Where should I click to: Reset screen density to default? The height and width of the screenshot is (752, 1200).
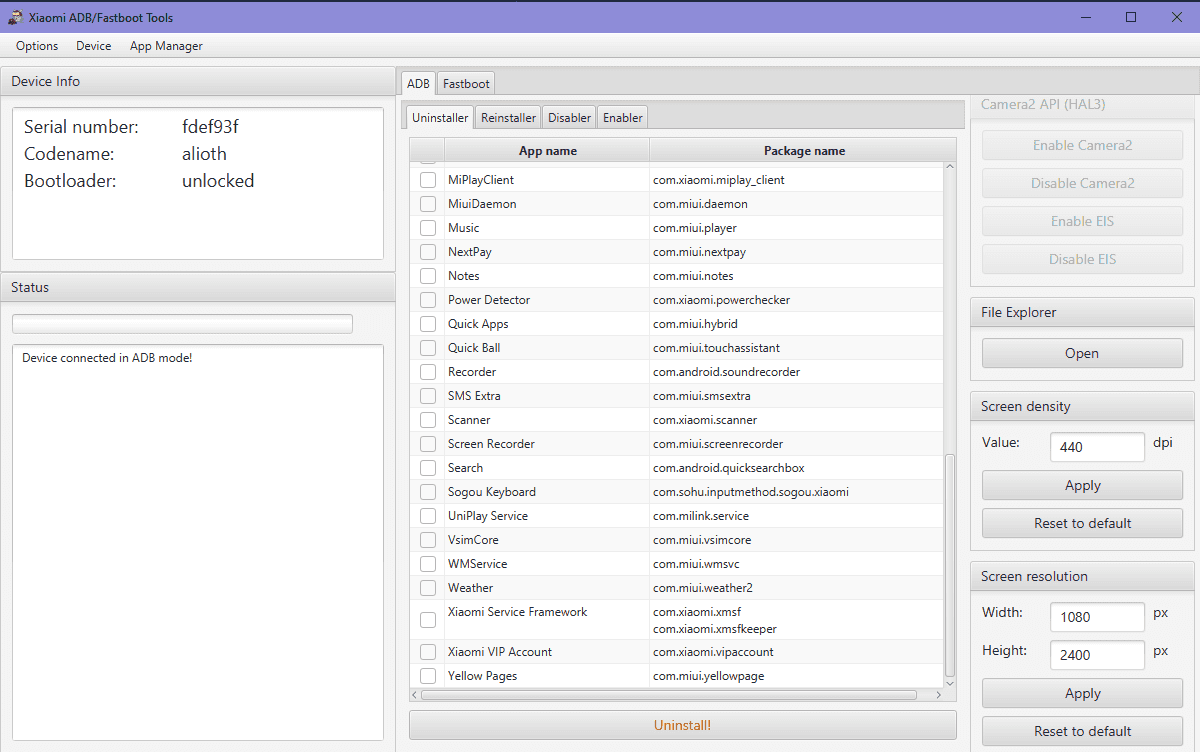[x=1081, y=523]
